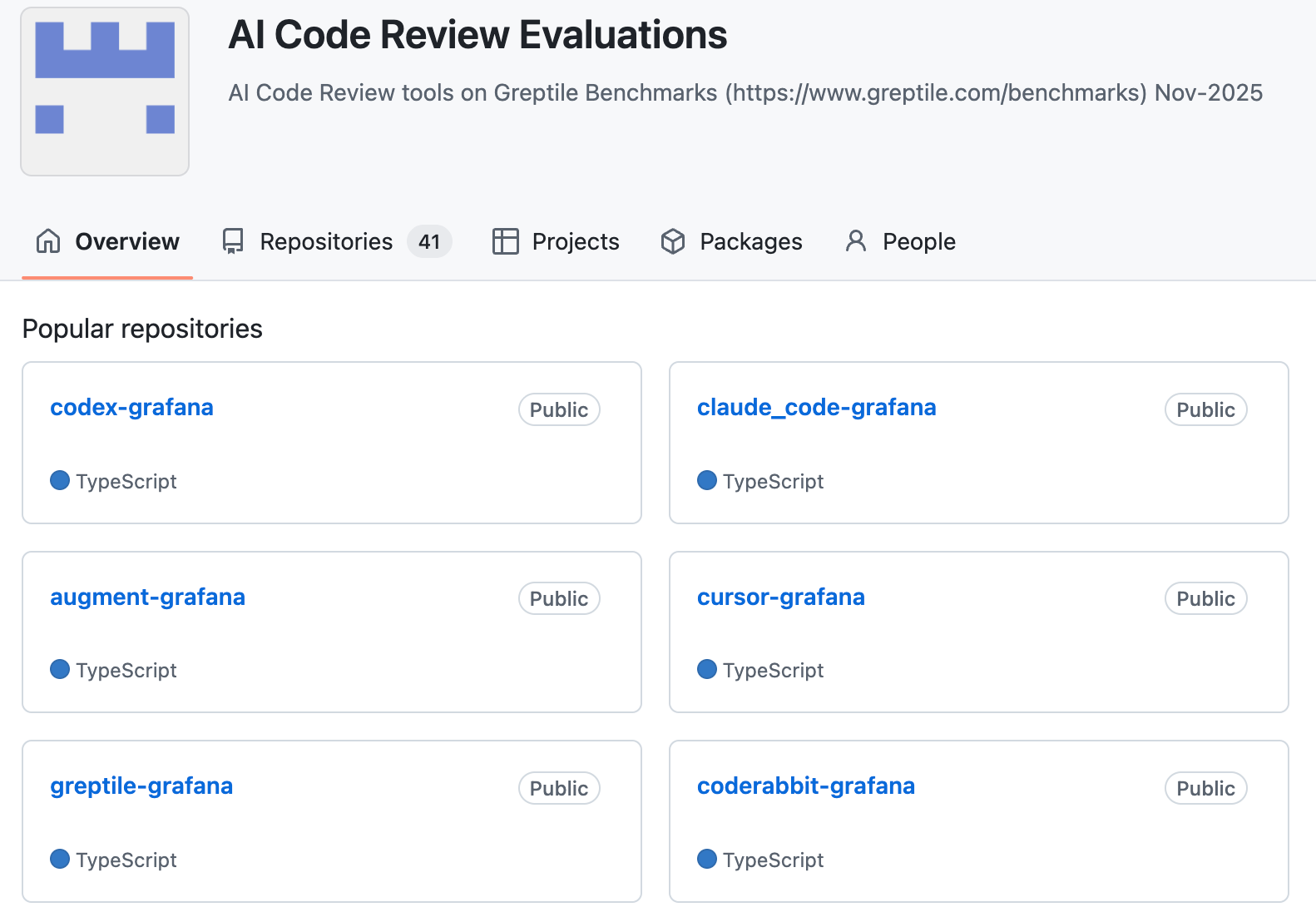The height and width of the screenshot is (922, 1316).
Task: Click the Public badge on cursor-grafana
Action: (1205, 599)
